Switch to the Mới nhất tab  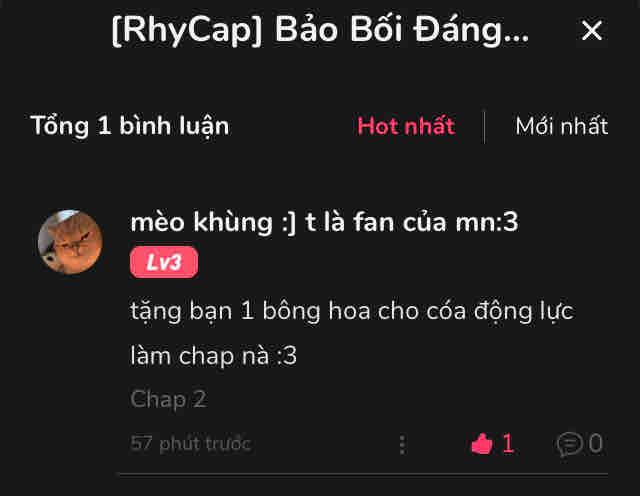(562, 126)
